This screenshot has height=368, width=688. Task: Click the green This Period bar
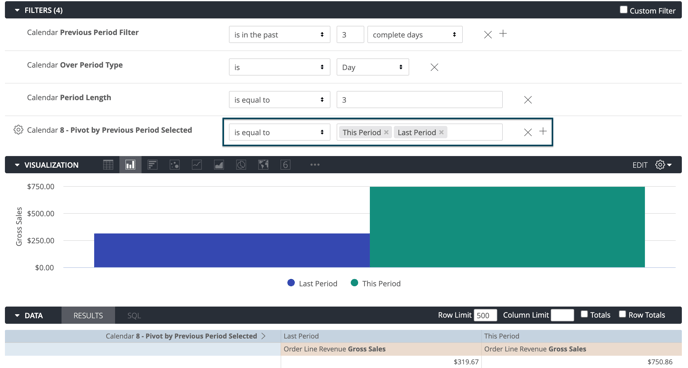coord(507,227)
